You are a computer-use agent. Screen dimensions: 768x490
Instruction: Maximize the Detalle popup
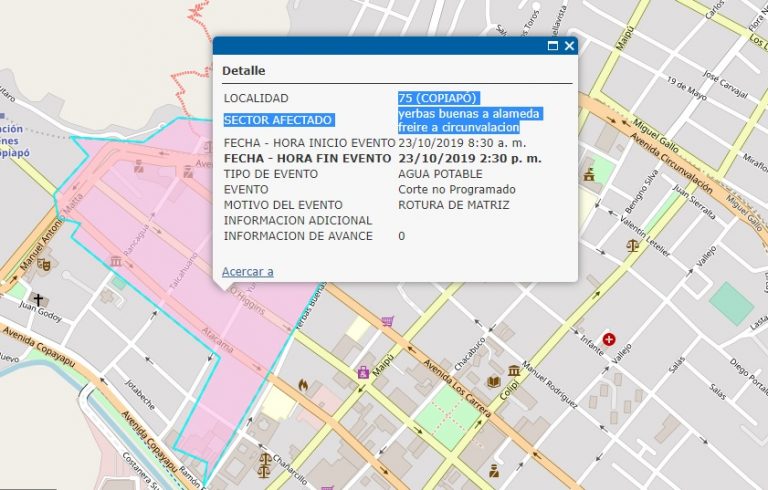pos(552,46)
